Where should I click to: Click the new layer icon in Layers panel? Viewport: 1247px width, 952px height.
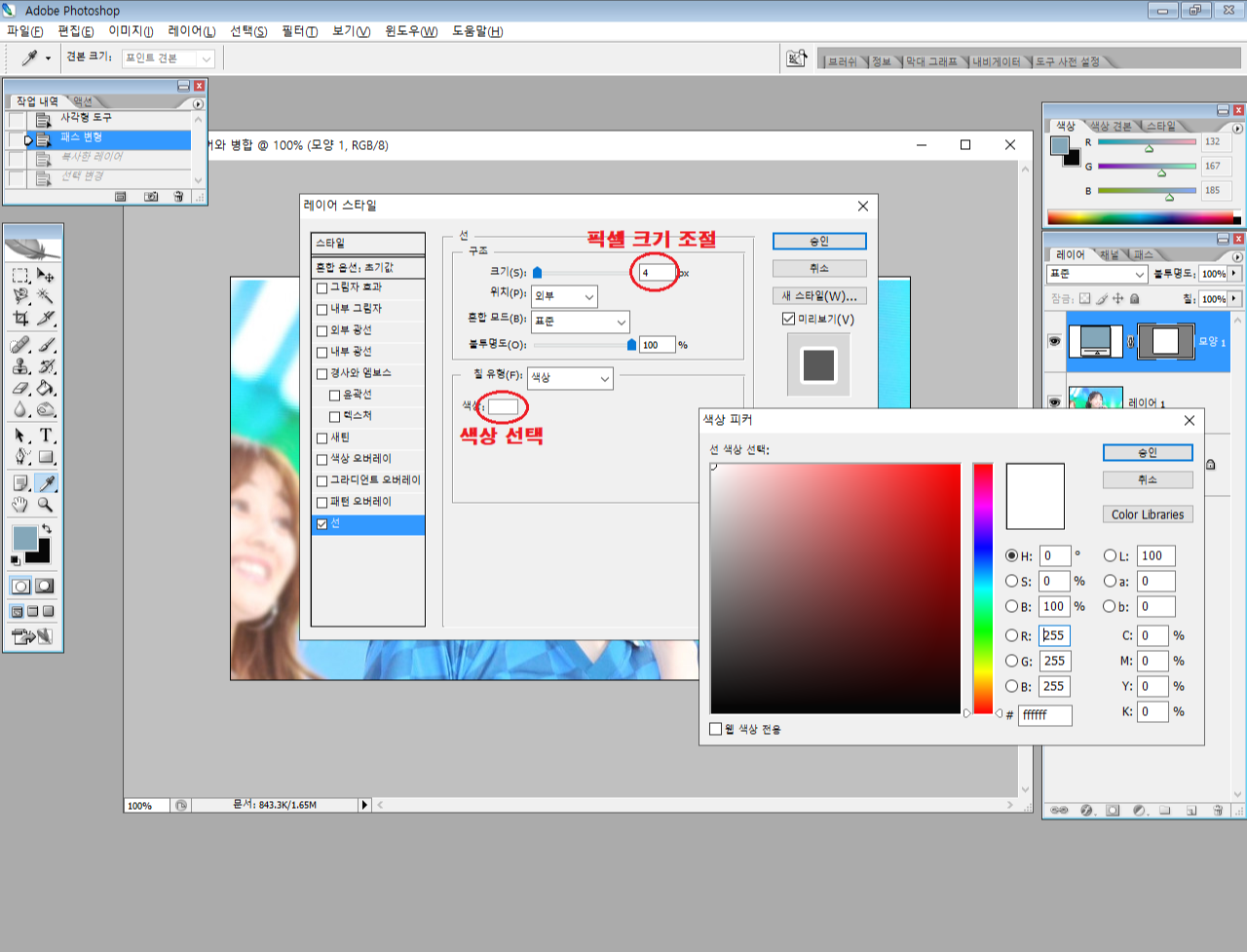click(1190, 811)
